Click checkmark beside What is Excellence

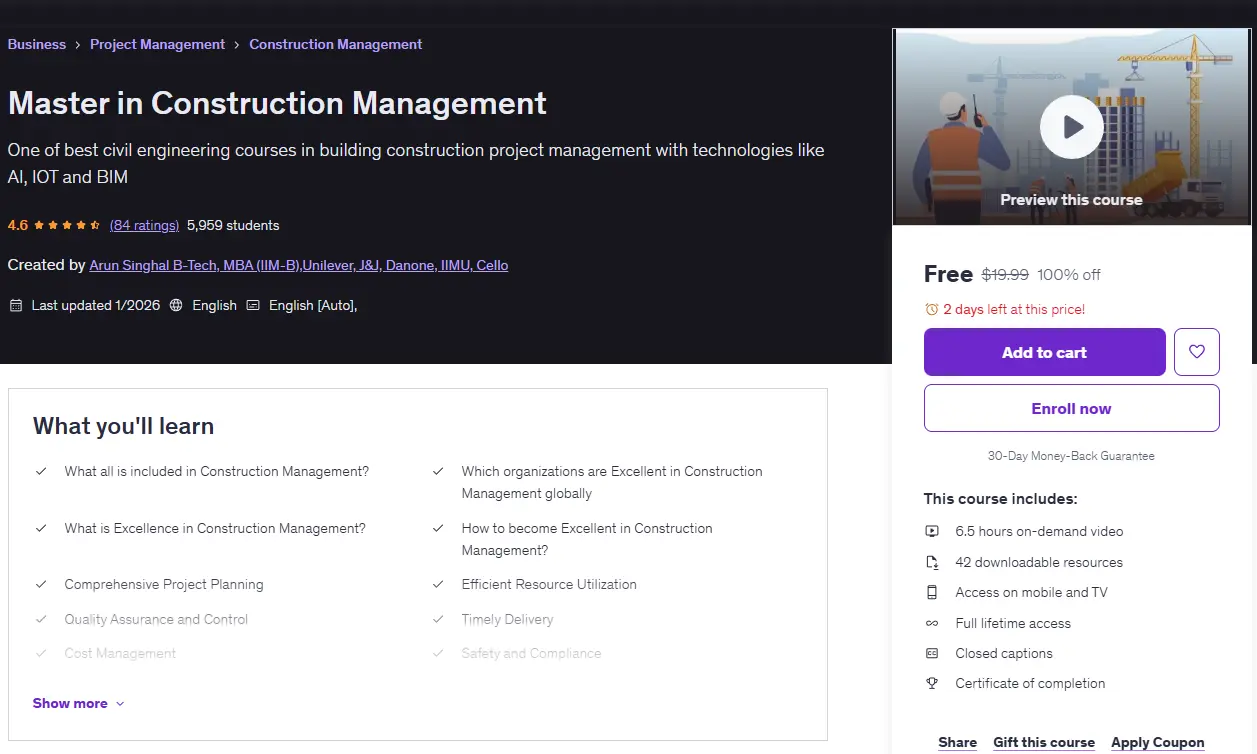coord(41,528)
